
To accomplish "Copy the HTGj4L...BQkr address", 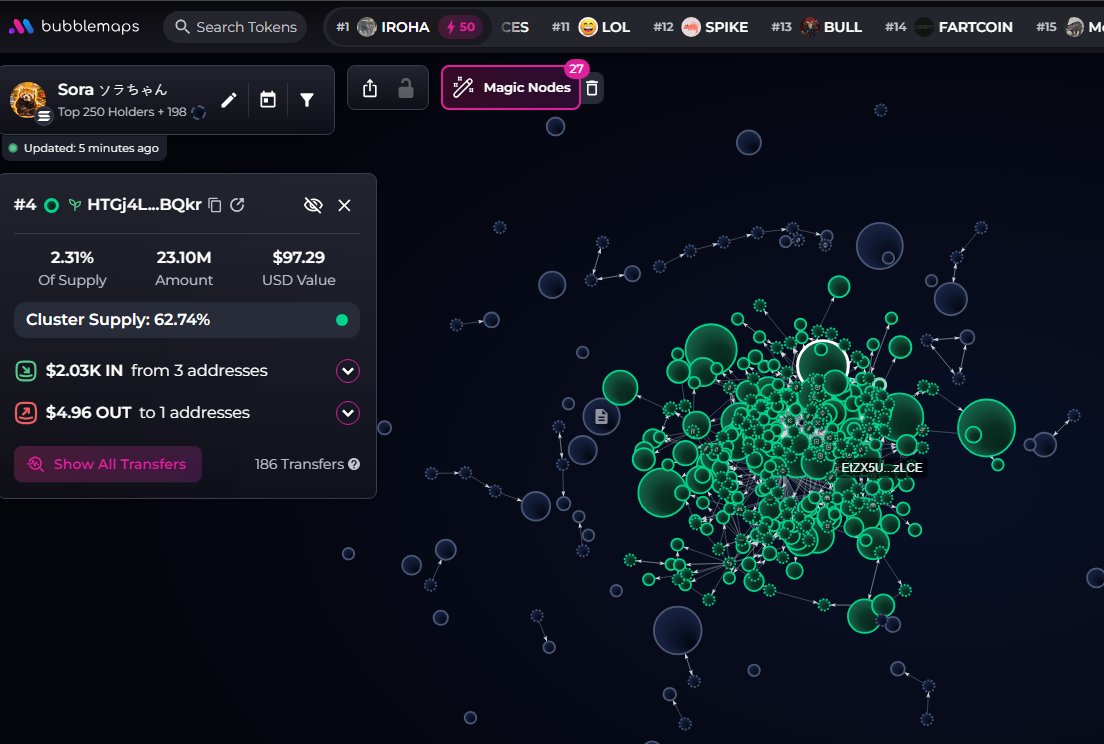I will tap(215, 205).
